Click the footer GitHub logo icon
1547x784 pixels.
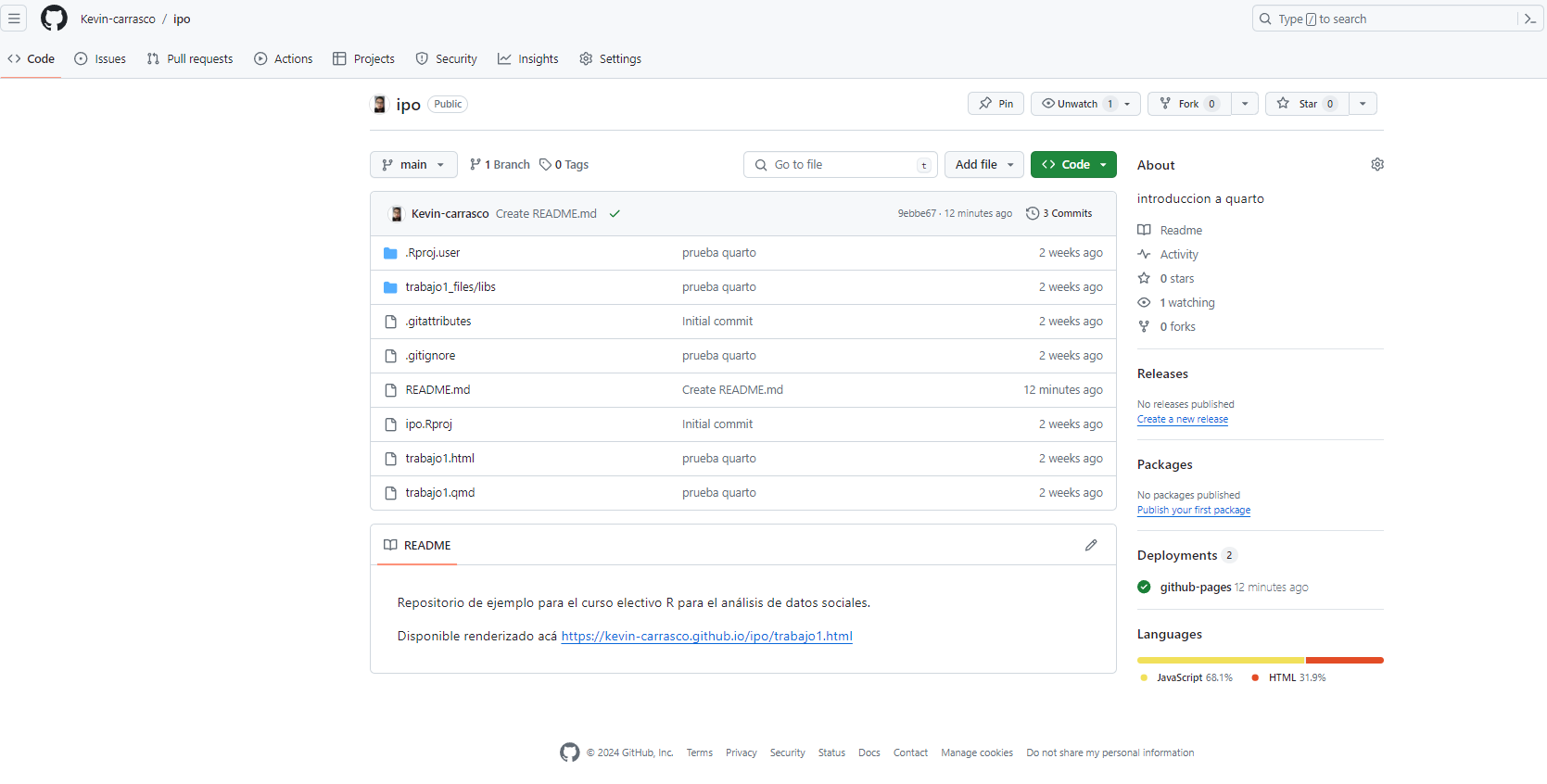569,752
